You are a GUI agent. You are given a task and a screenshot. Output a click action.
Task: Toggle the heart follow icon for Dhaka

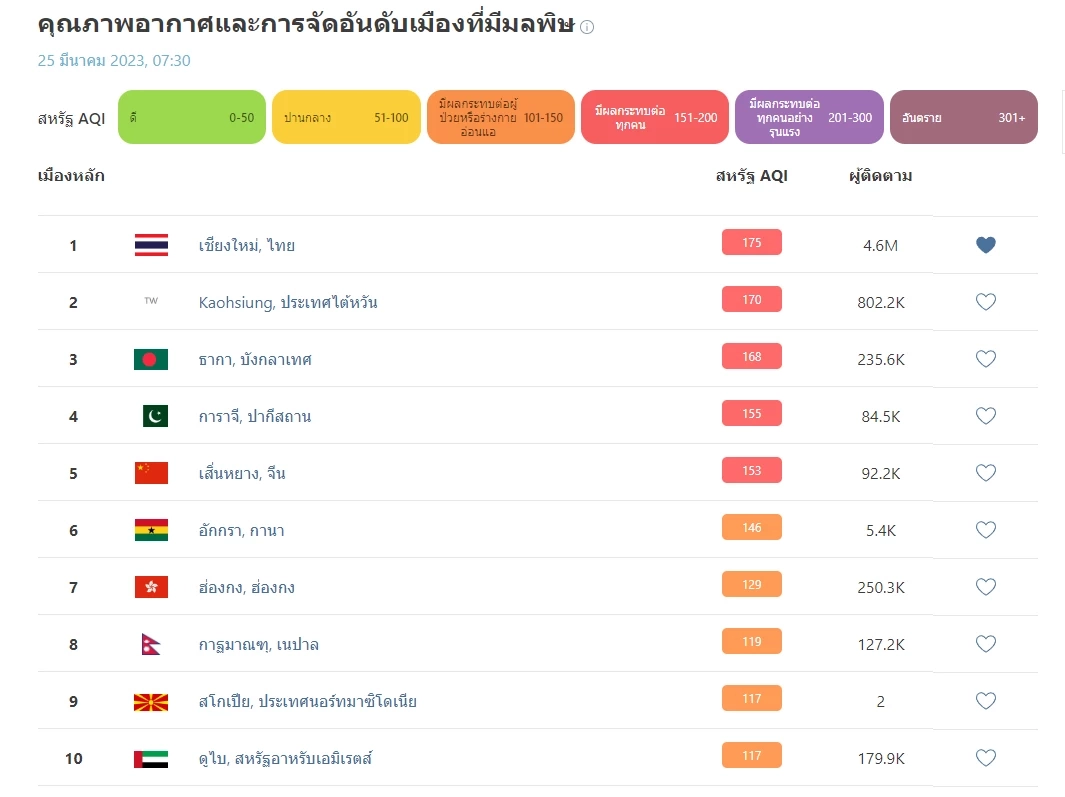985,357
